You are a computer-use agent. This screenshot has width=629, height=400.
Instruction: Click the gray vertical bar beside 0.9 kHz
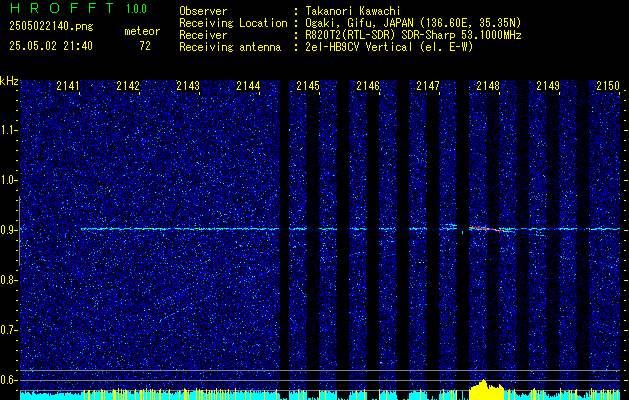coord(19,231)
